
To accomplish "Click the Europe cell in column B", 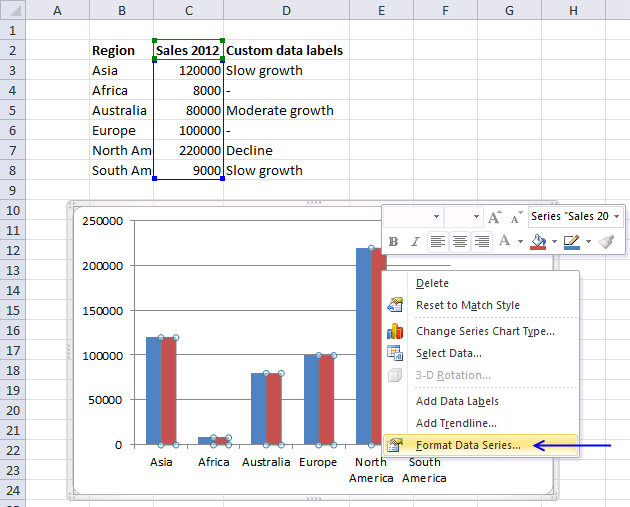I will [x=121, y=130].
